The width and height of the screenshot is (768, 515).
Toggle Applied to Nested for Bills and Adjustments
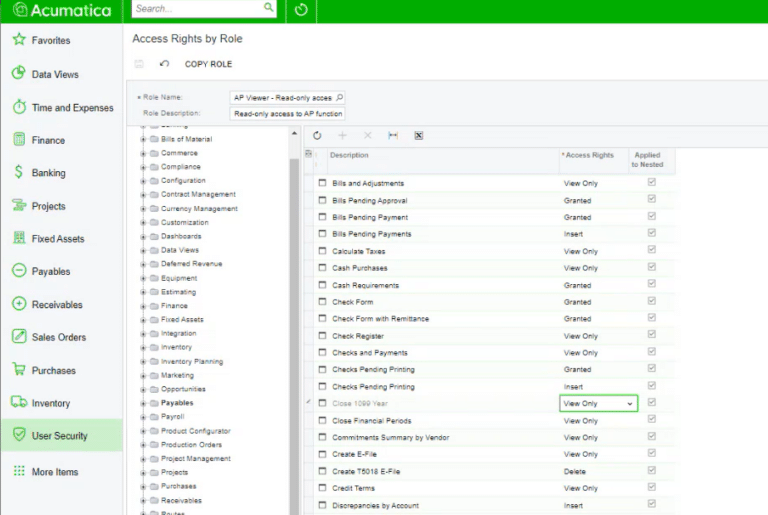click(652, 183)
